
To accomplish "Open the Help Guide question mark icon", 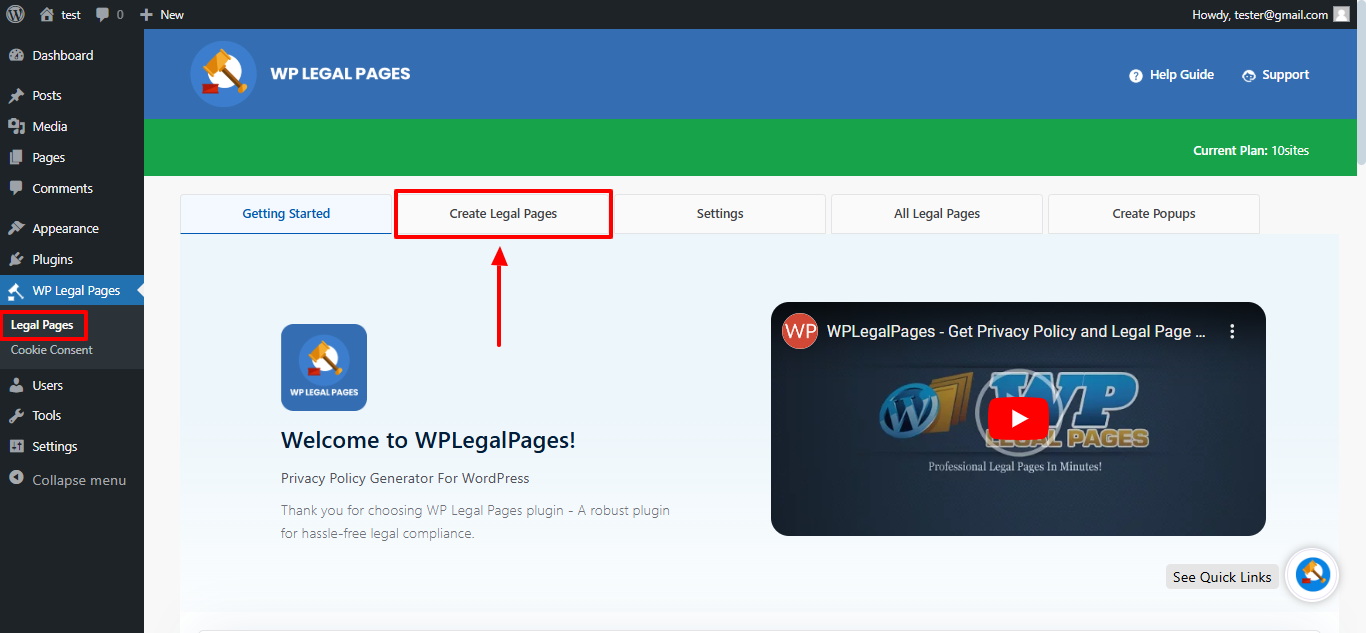I will (x=1136, y=74).
